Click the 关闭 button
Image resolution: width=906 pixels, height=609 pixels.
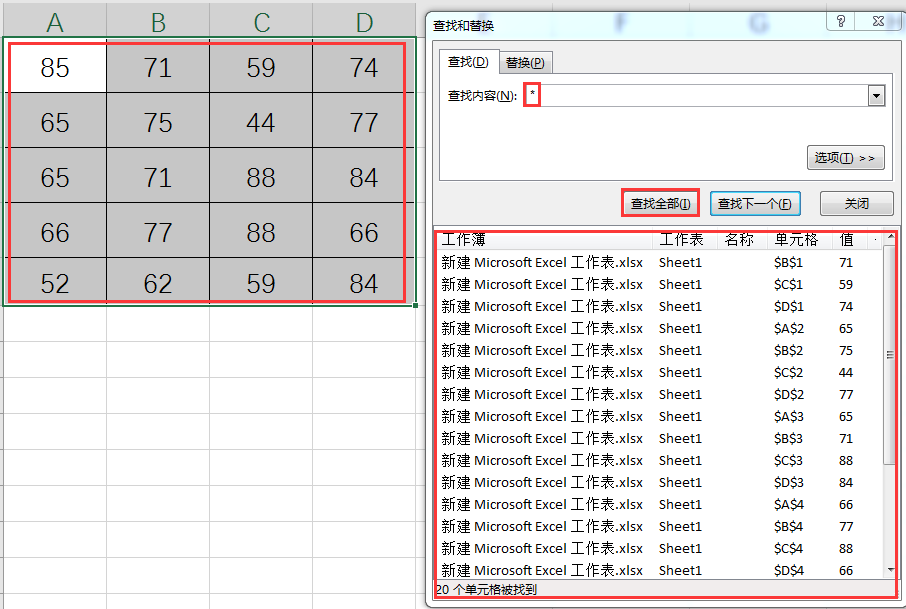856,203
